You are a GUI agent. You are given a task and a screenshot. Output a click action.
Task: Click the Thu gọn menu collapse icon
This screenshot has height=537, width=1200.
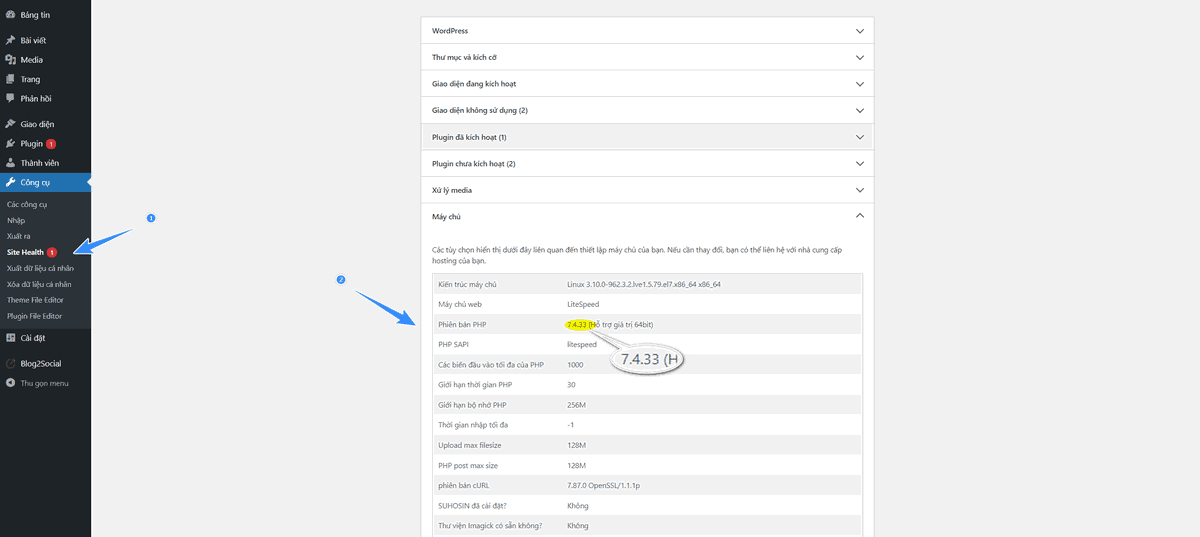[x=10, y=383]
